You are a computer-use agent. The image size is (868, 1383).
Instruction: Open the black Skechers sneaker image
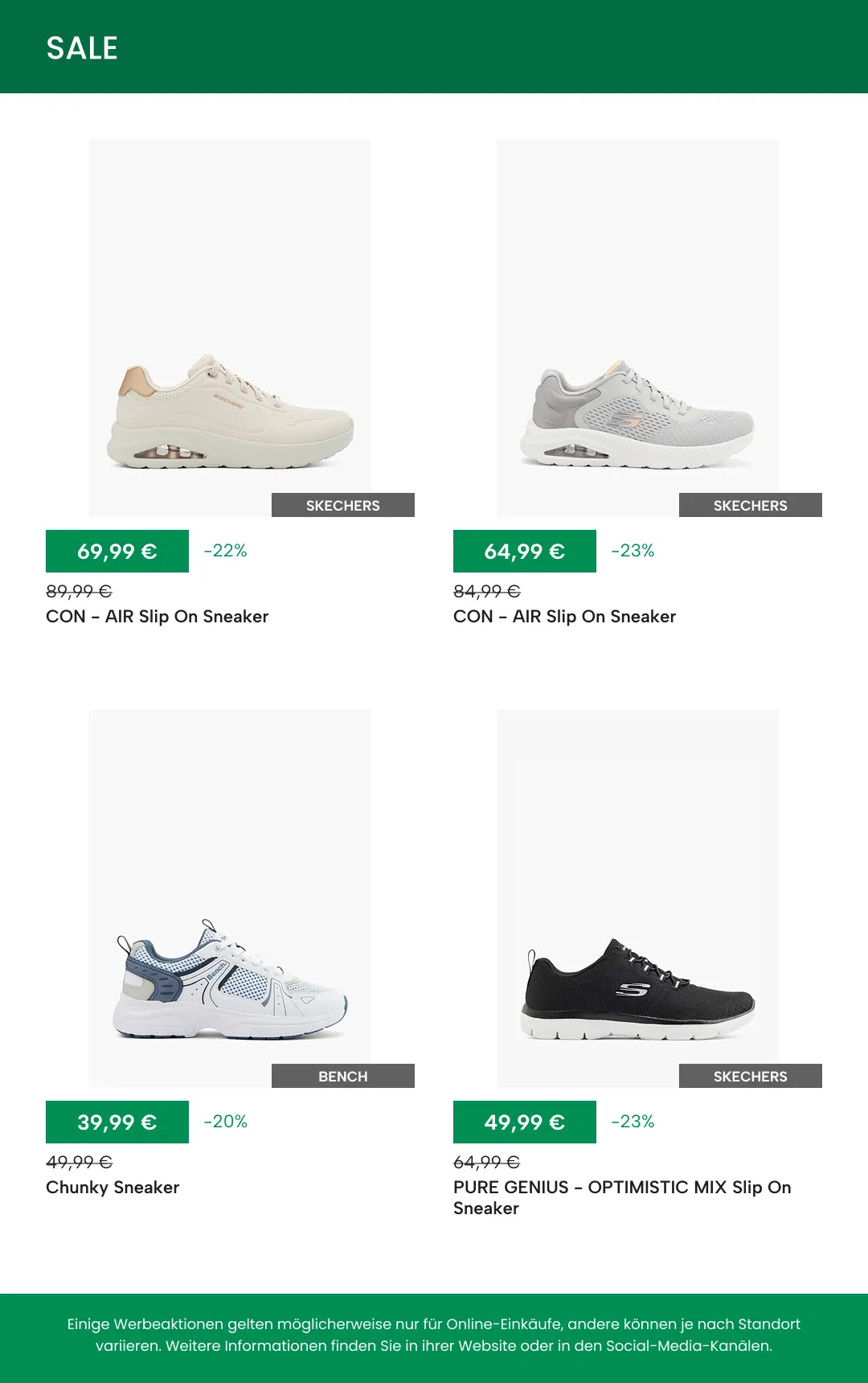coord(637,899)
